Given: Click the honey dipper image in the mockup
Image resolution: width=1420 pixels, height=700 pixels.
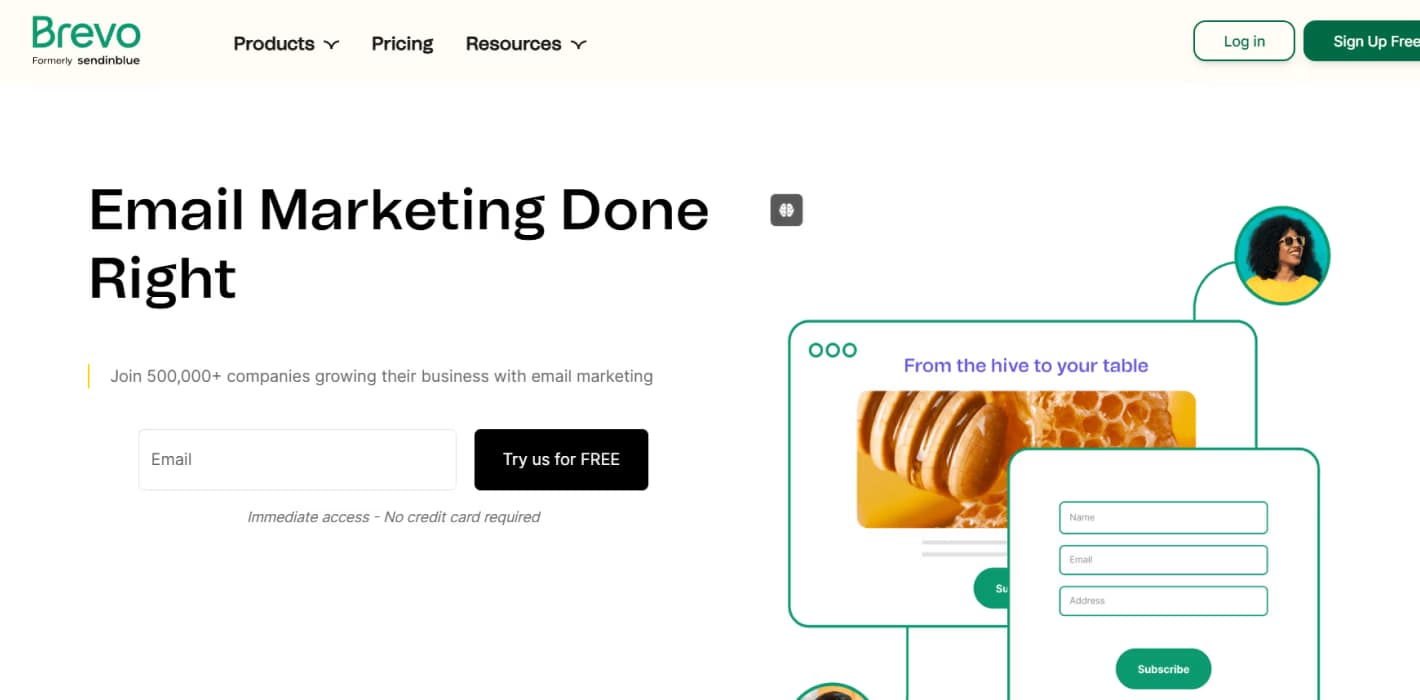Looking at the screenshot, I should pos(950,460).
